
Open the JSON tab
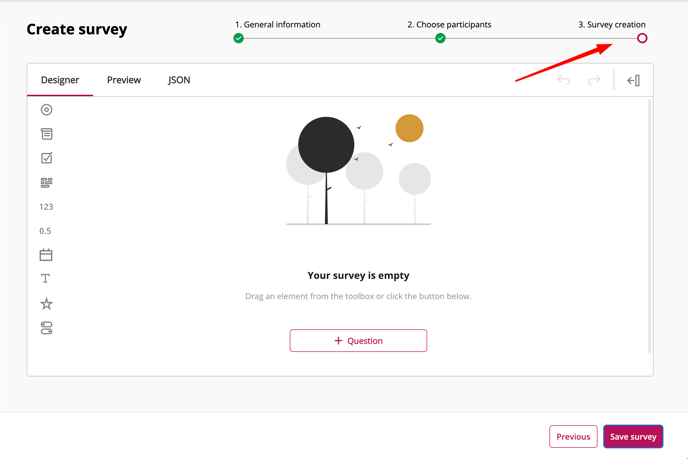coord(179,80)
